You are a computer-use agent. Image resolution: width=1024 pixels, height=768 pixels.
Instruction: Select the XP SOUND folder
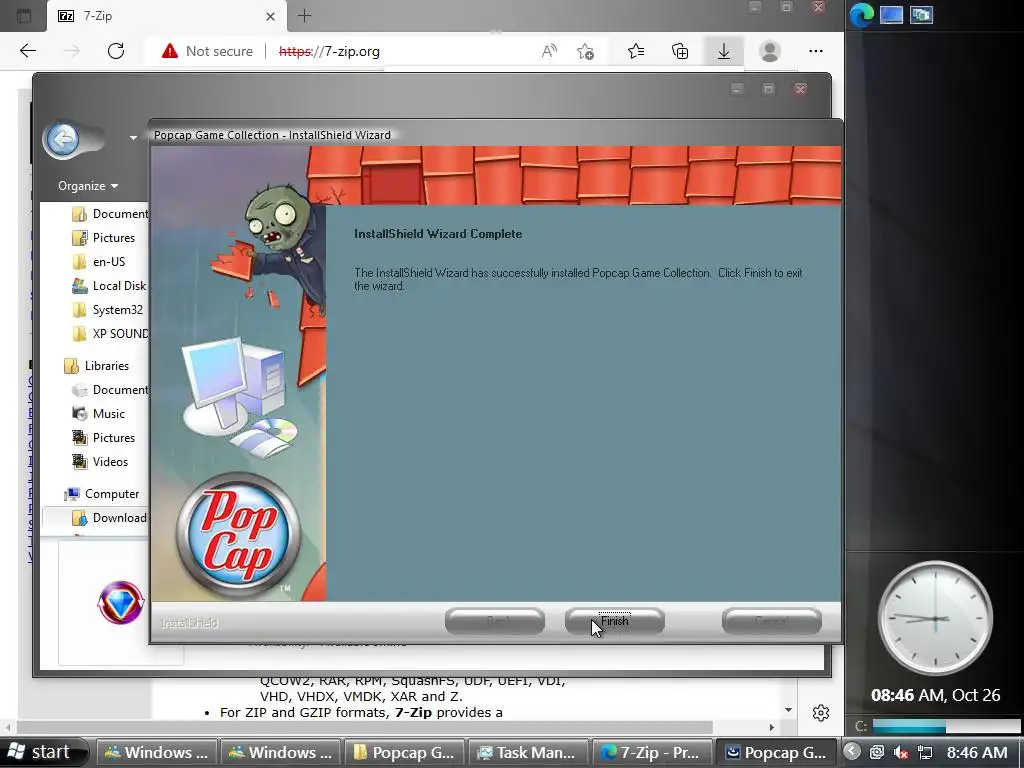pos(110,334)
